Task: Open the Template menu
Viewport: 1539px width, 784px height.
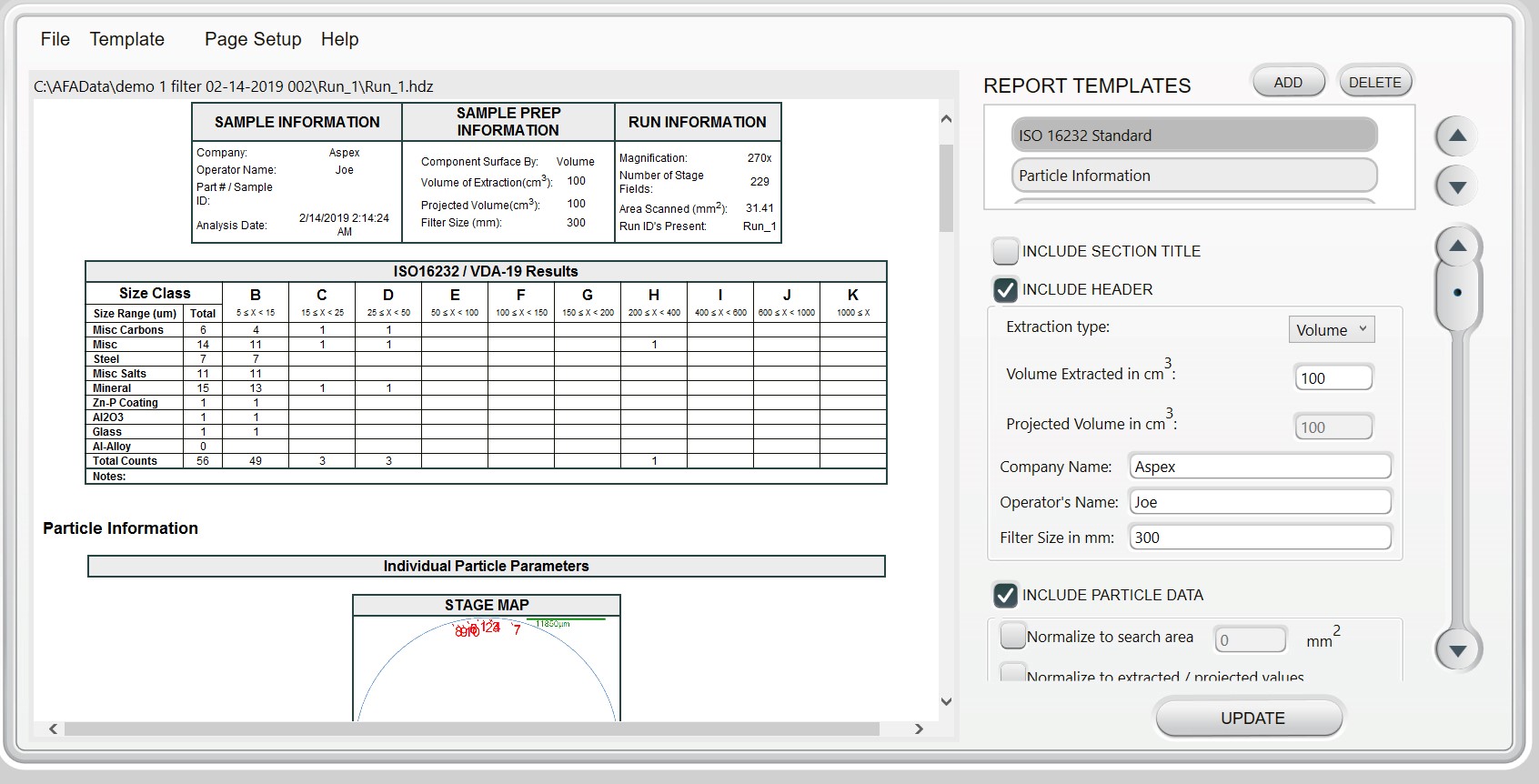Action: coord(127,39)
